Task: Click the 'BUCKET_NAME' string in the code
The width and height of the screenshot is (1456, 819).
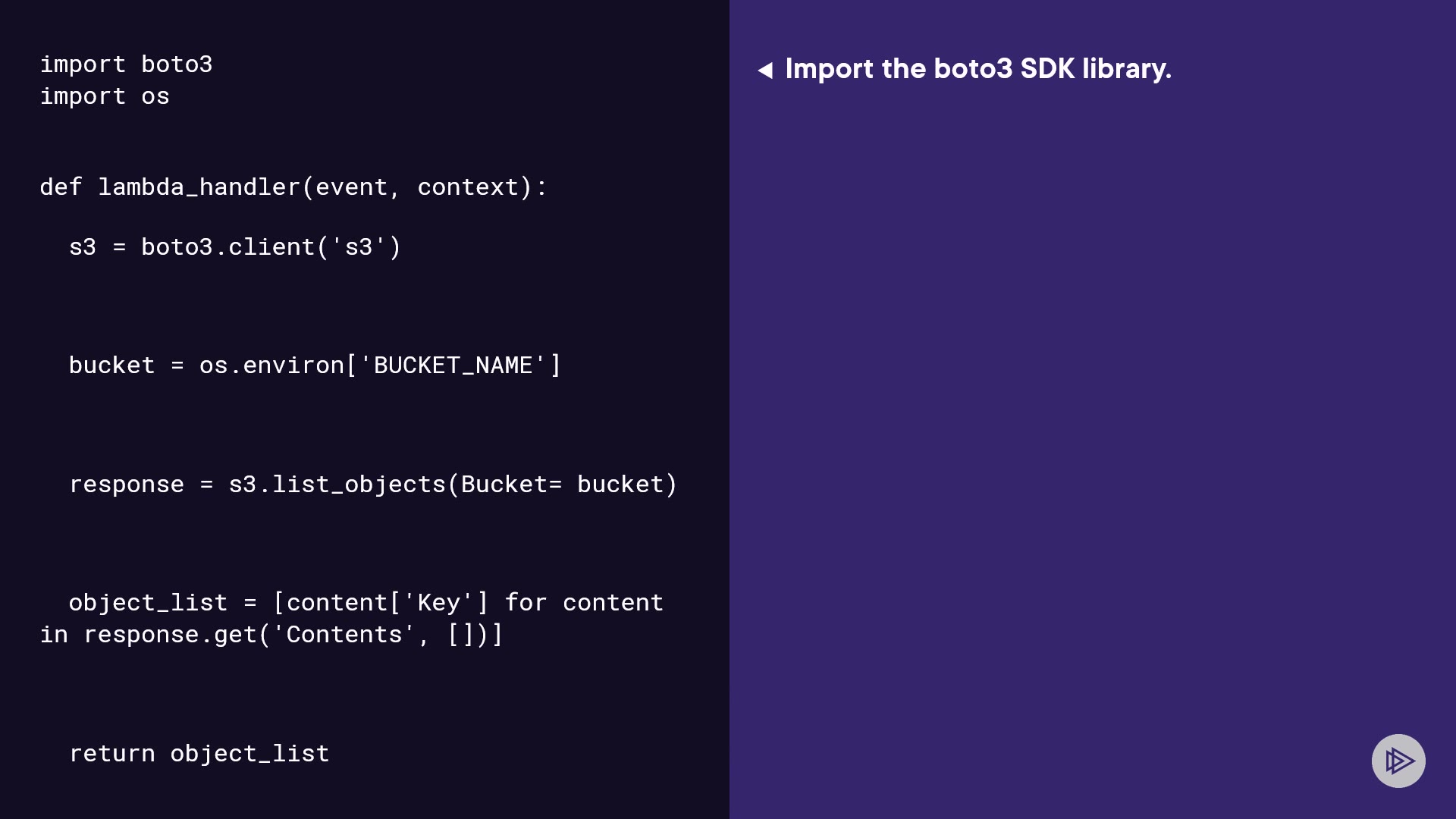Action: click(x=453, y=366)
